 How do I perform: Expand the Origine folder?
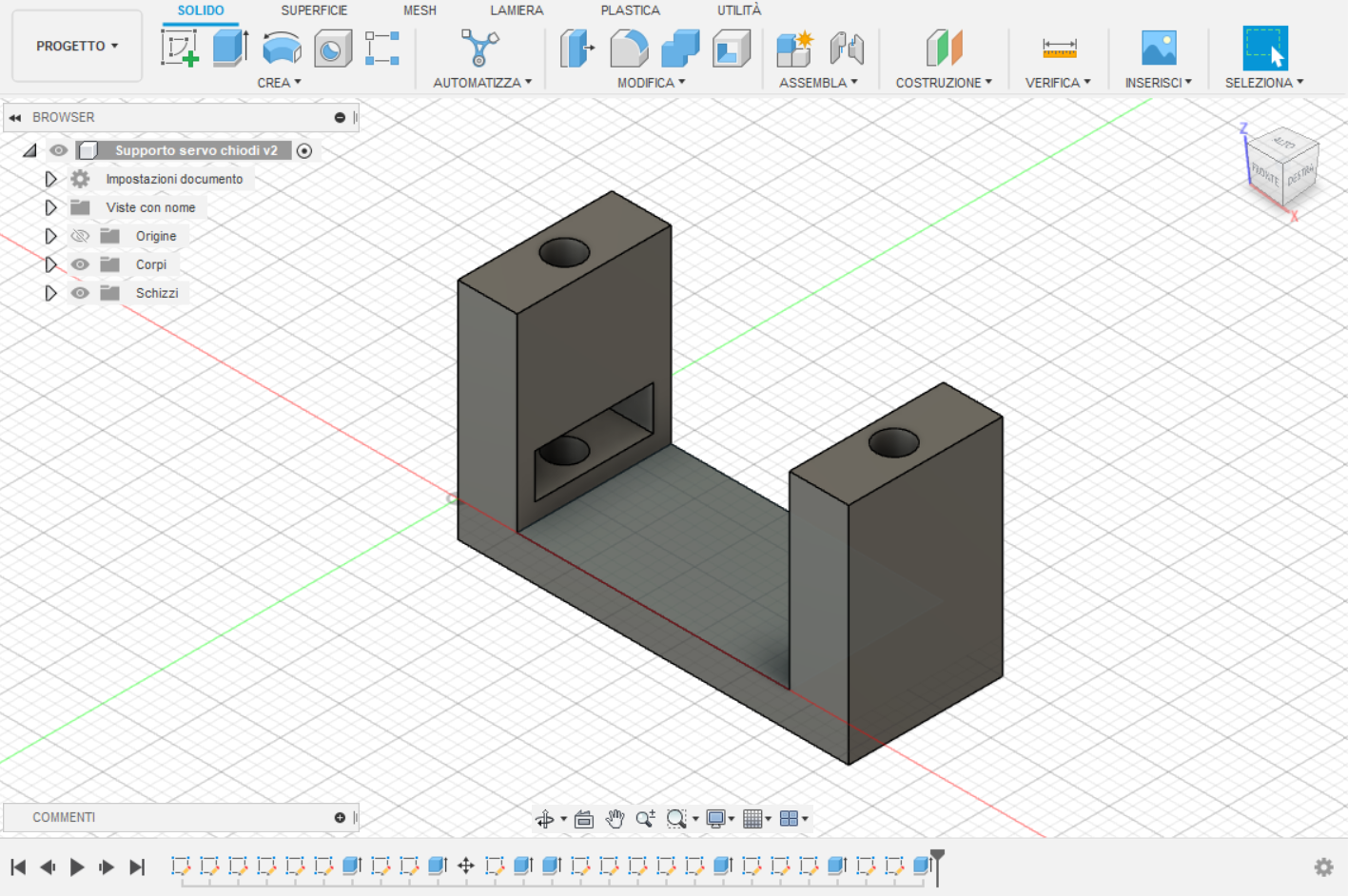pos(51,236)
